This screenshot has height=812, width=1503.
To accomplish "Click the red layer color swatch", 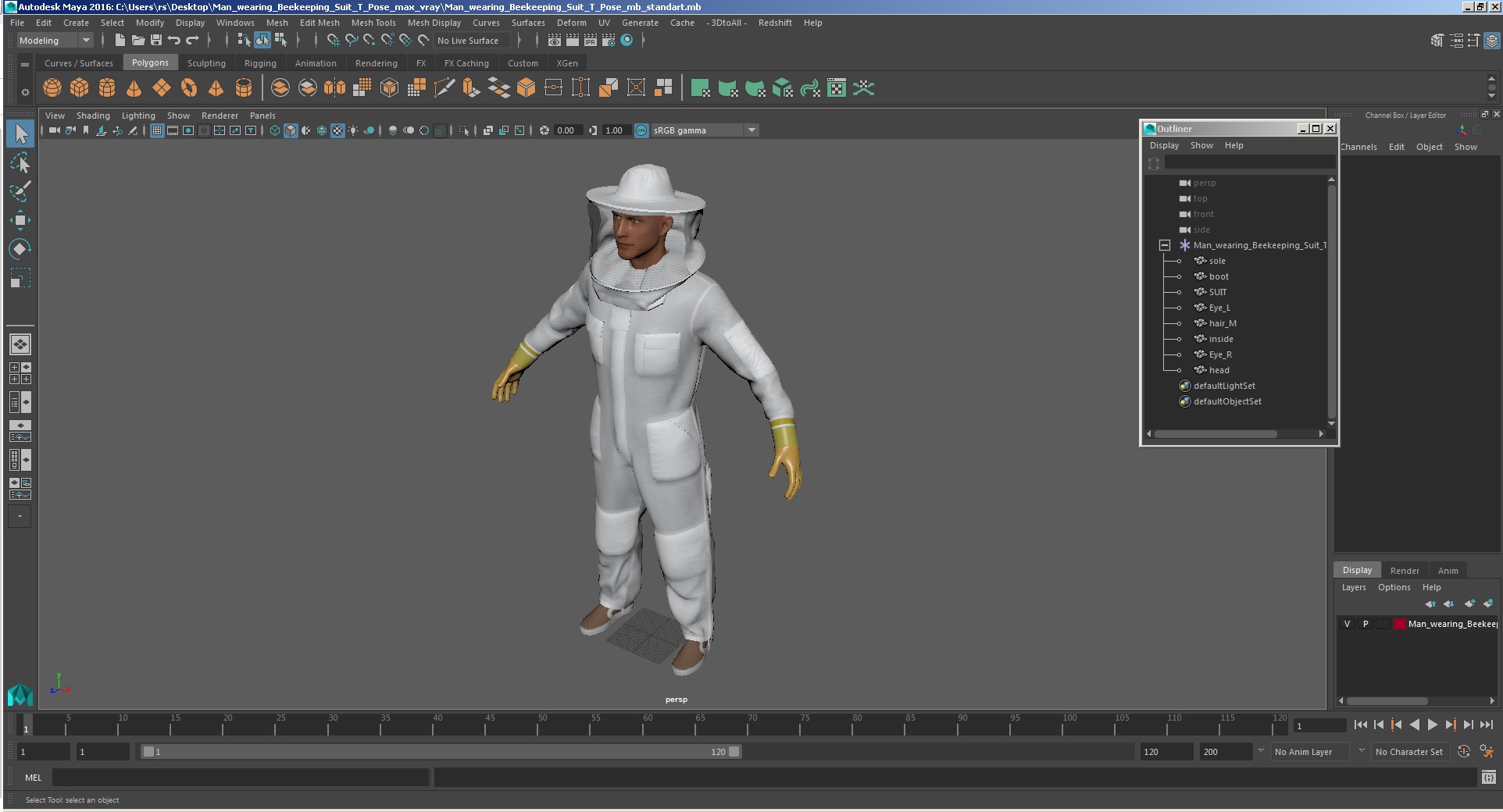I will click(x=1400, y=624).
